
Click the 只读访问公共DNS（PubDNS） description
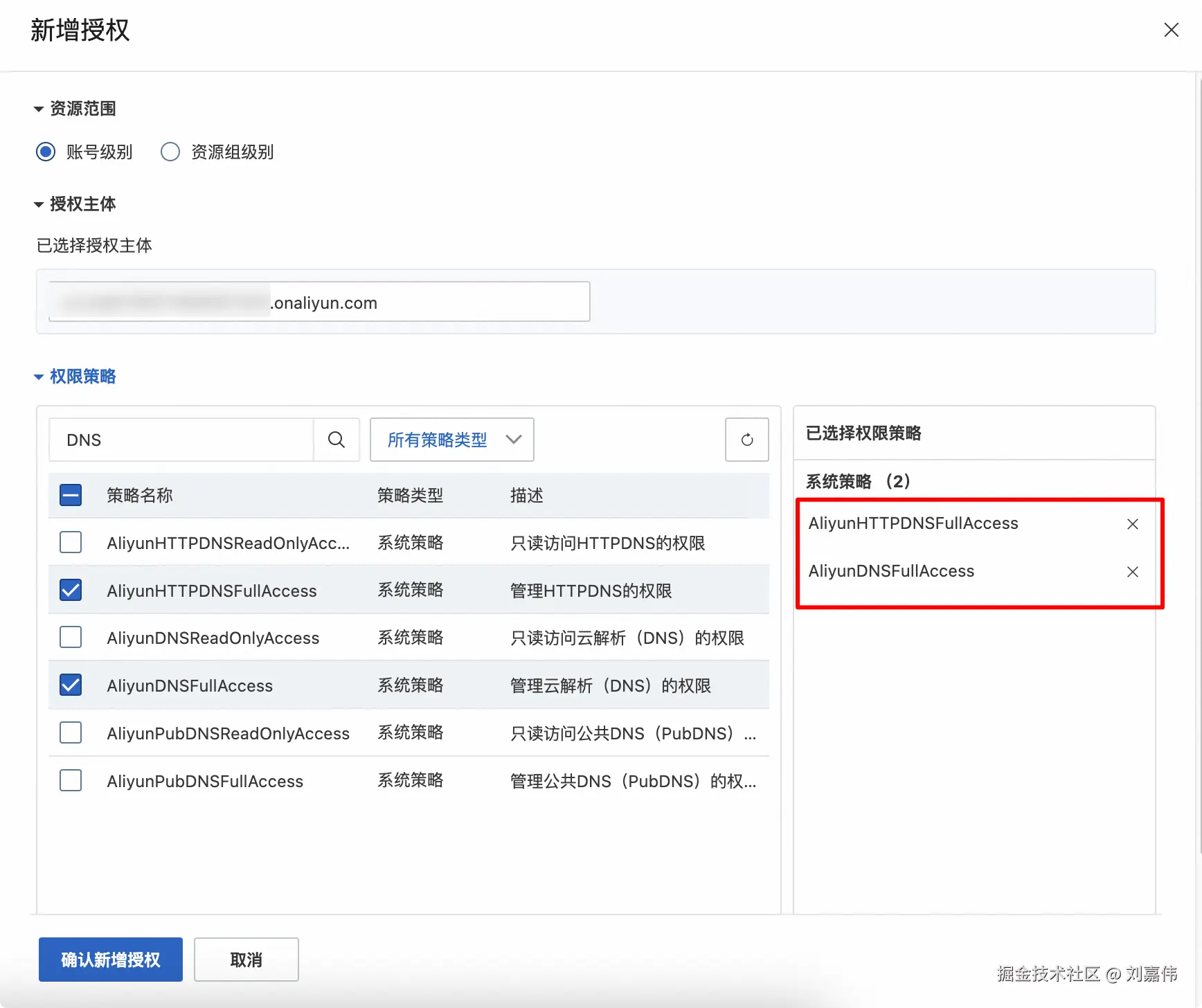pyautogui.click(x=633, y=734)
